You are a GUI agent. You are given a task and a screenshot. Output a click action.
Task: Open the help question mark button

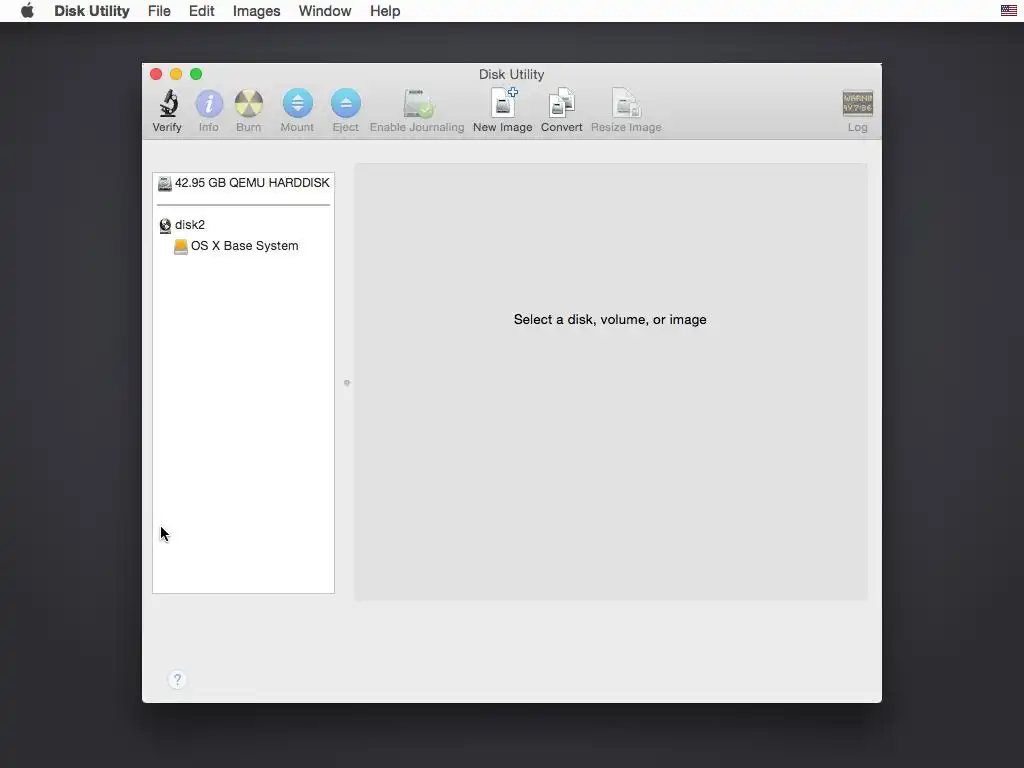tap(177, 679)
